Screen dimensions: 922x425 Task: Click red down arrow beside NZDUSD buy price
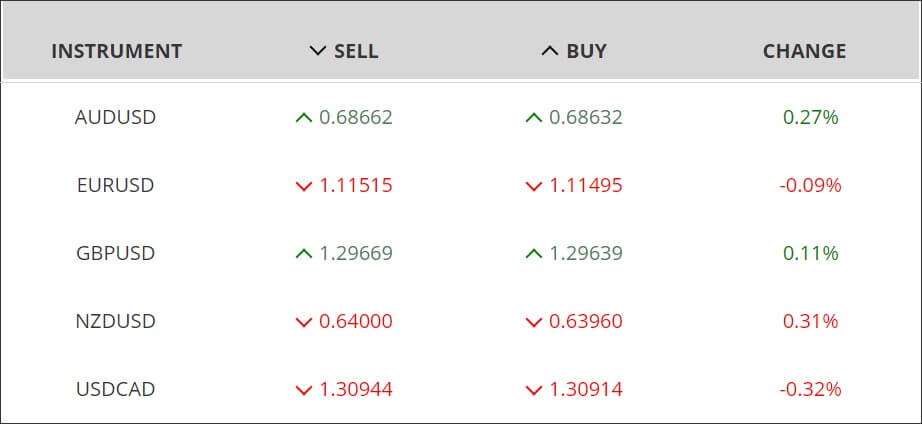(x=533, y=322)
